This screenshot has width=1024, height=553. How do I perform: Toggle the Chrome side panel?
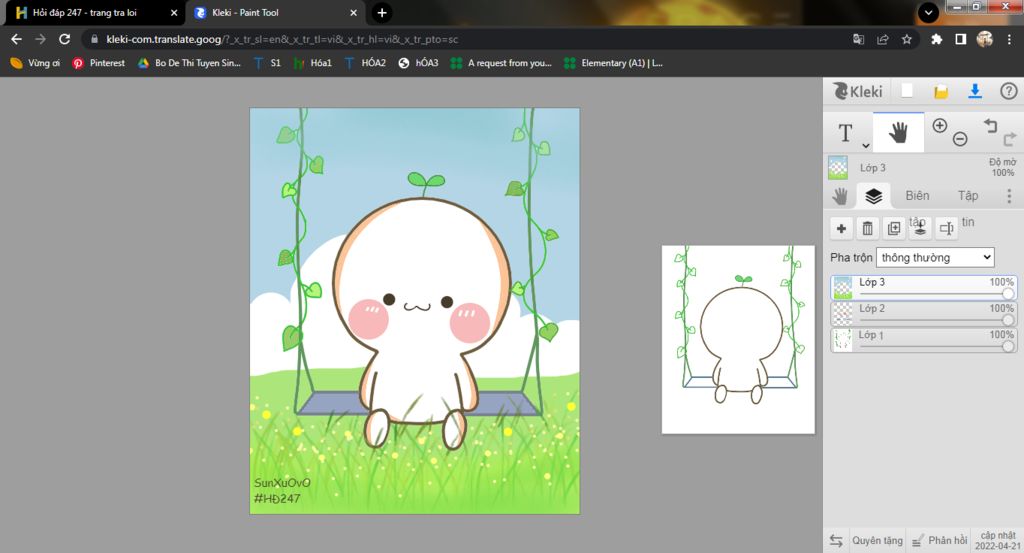click(x=961, y=39)
